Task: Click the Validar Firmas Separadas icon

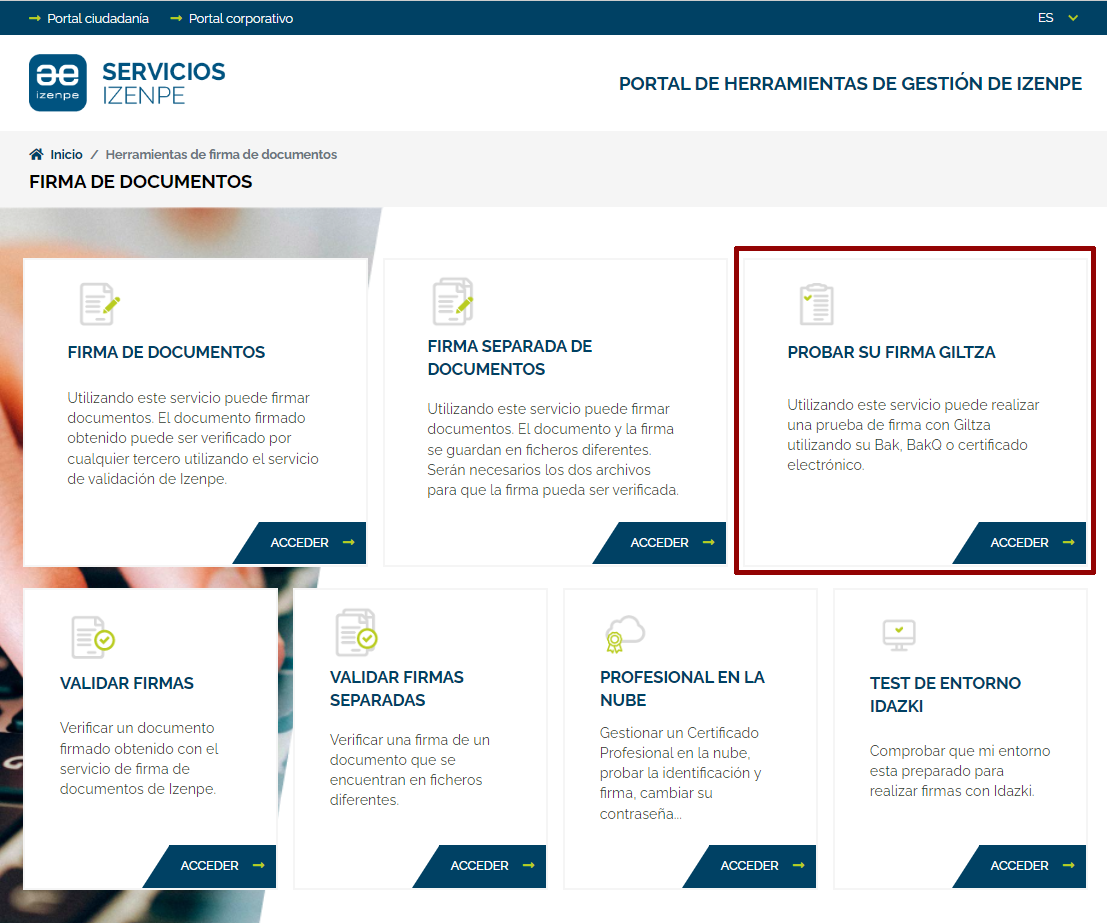Action: click(357, 631)
